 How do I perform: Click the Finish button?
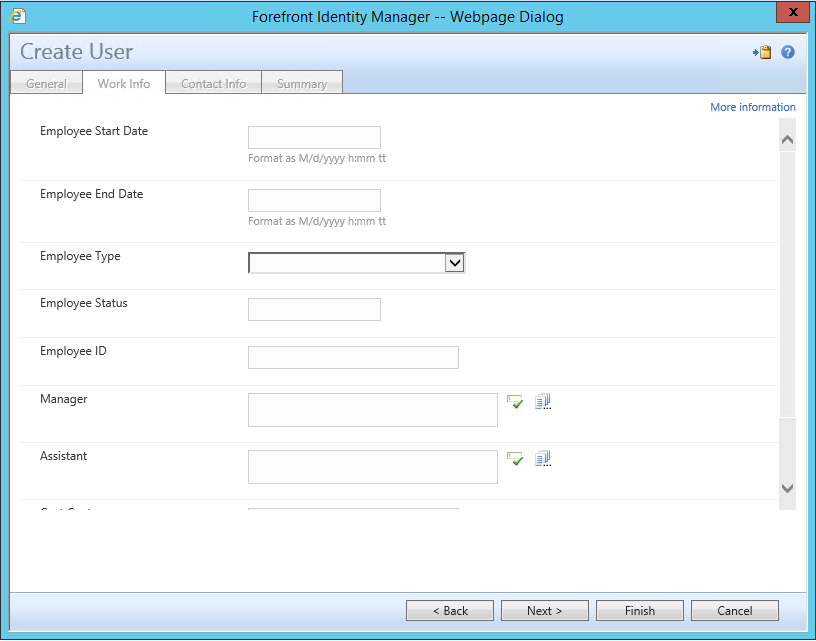[640, 611]
